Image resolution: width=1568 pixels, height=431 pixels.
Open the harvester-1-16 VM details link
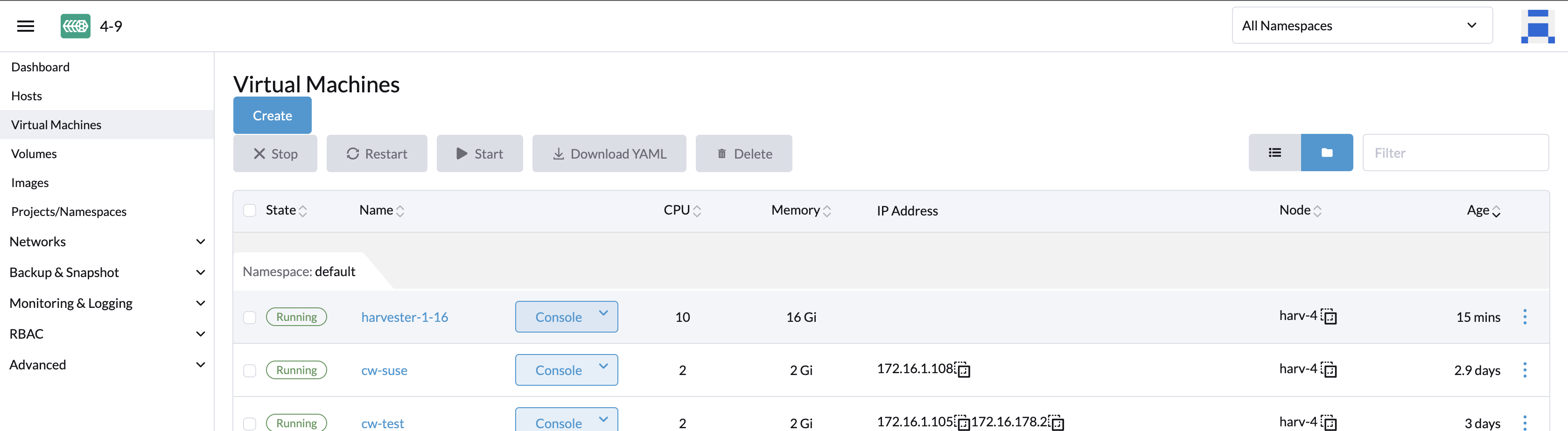(x=404, y=317)
